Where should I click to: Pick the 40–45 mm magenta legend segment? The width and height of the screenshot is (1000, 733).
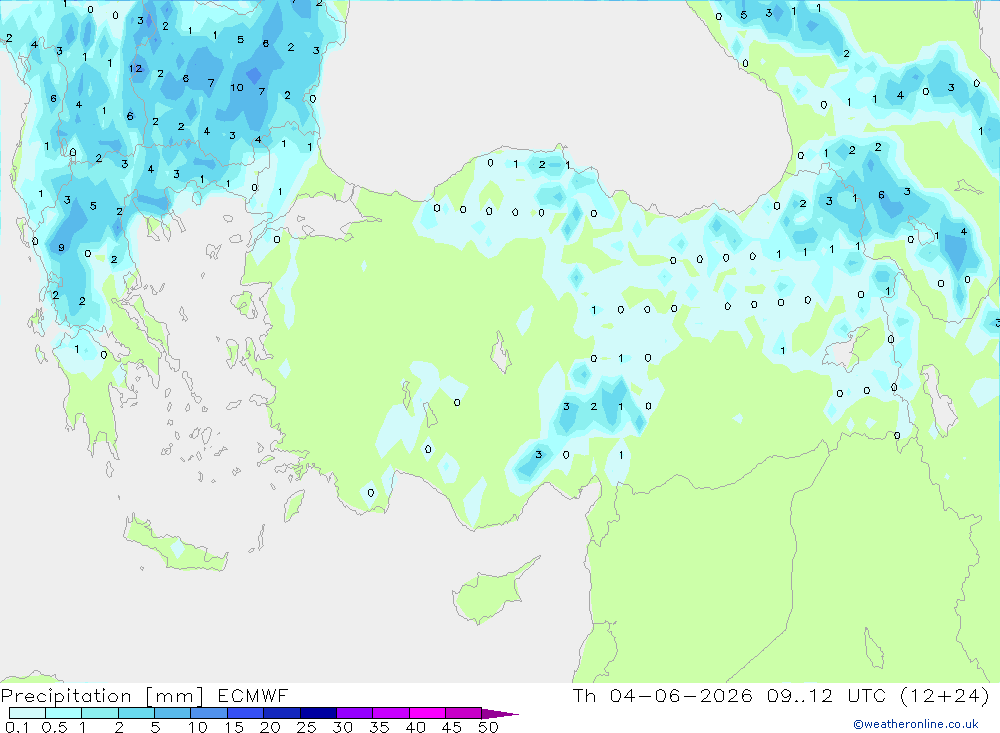pyautogui.click(x=427, y=713)
